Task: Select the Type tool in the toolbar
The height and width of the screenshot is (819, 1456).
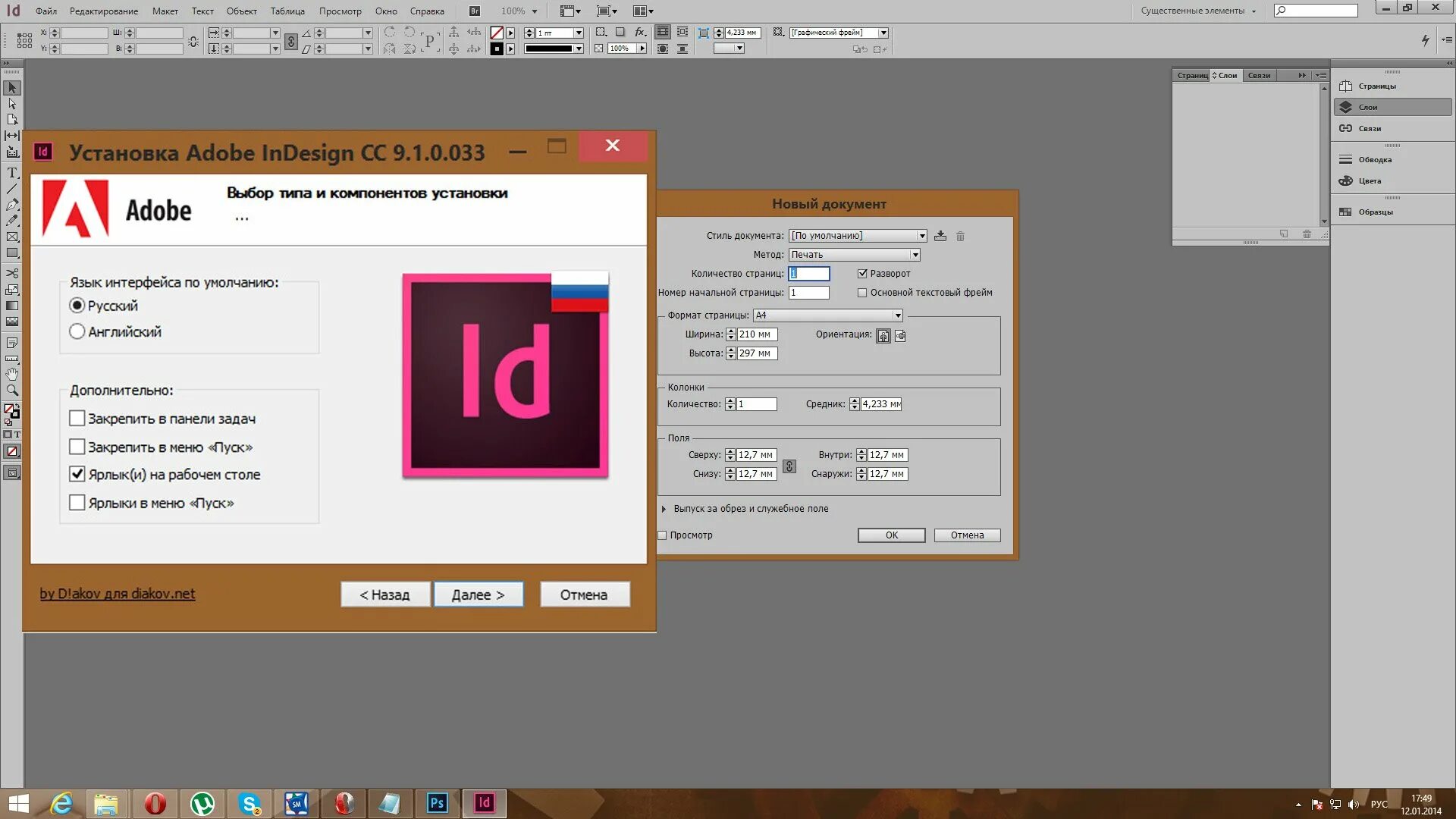Action: pos(11,171)
